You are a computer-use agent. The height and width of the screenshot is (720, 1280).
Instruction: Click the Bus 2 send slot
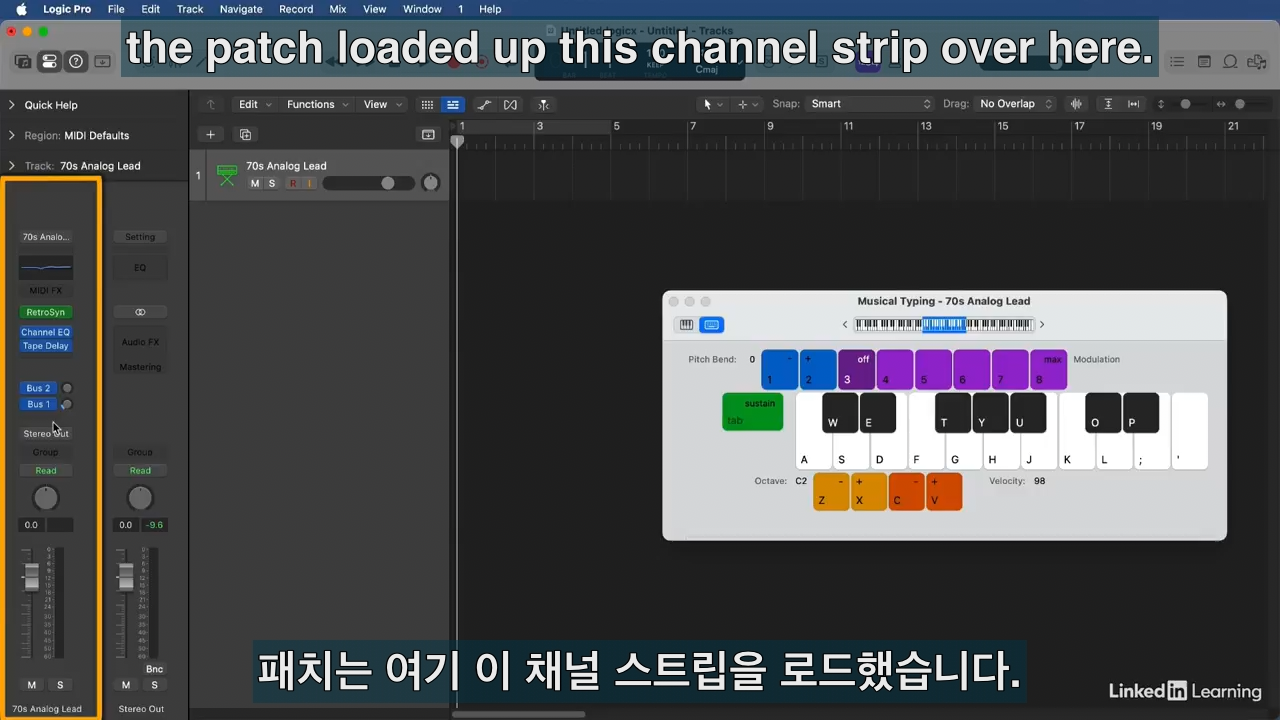tap(38, 388)
